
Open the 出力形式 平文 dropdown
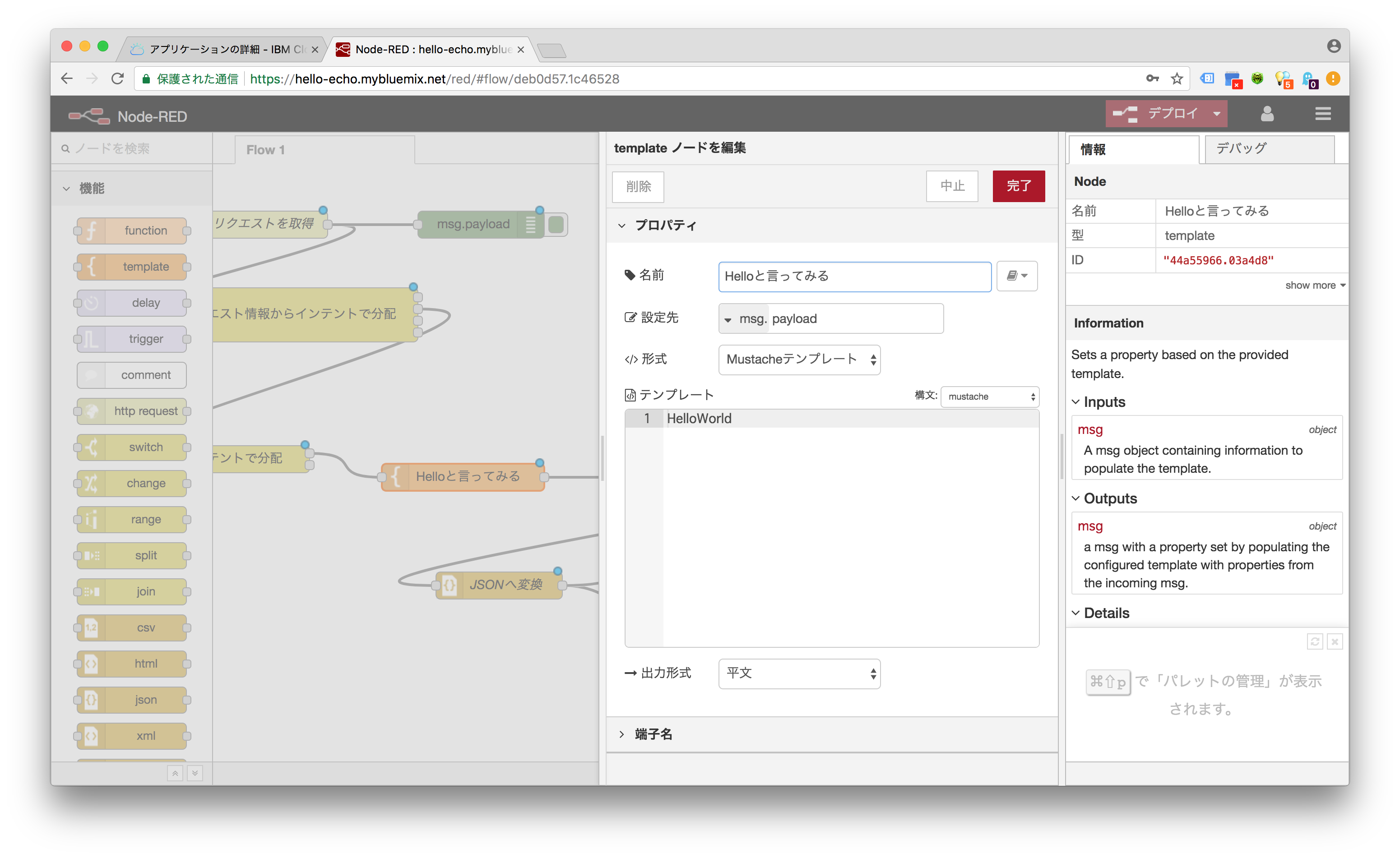click(x=799, y=674)
